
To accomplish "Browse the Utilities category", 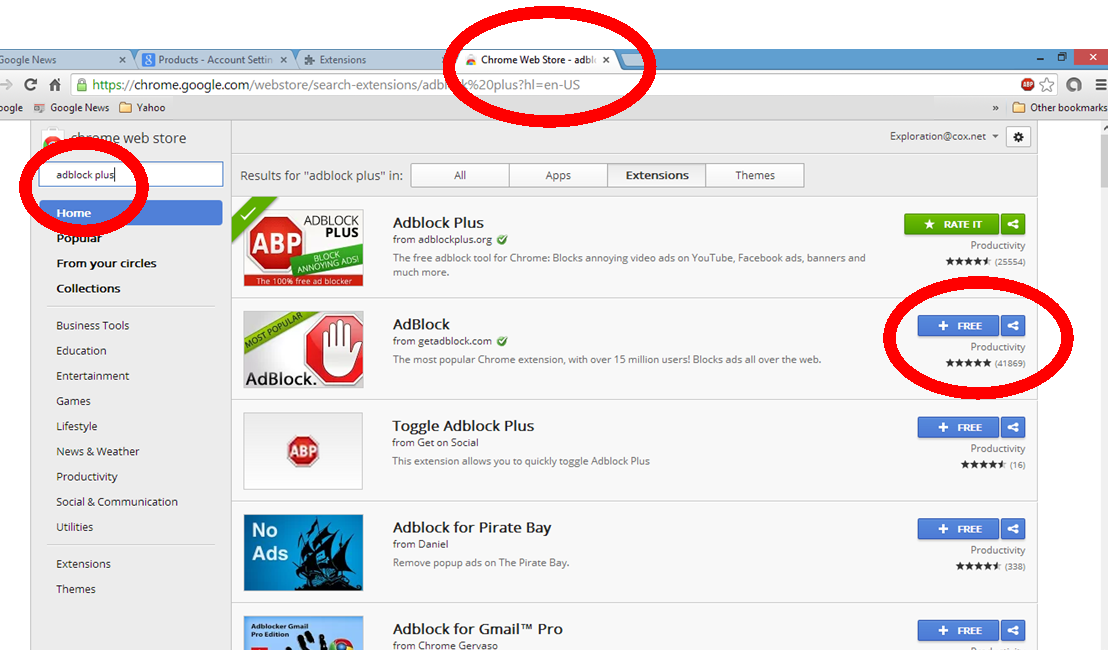I will click(74, 527).
